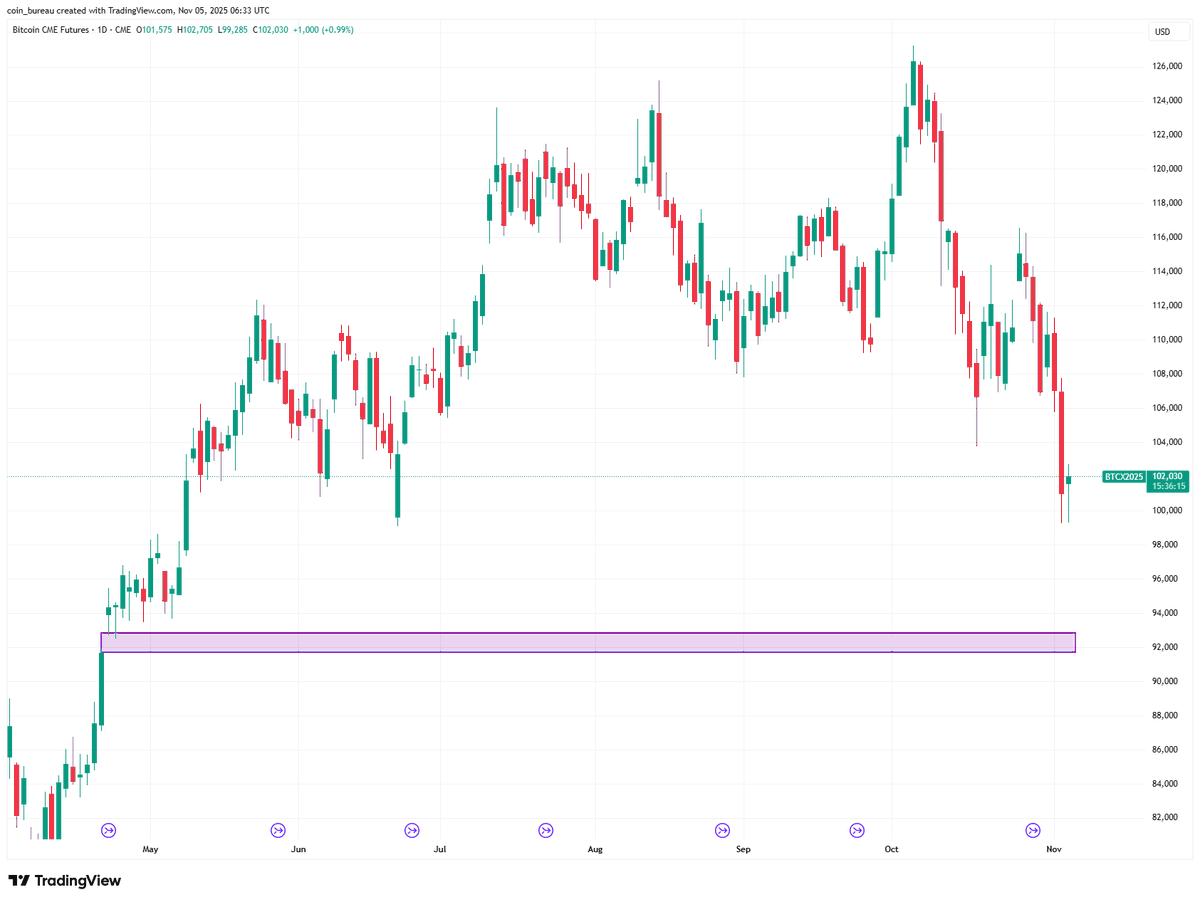The height and width of the screenshot is (902, 1200).
Task: Click the May label on the time axis
Action: pos(150,849)
